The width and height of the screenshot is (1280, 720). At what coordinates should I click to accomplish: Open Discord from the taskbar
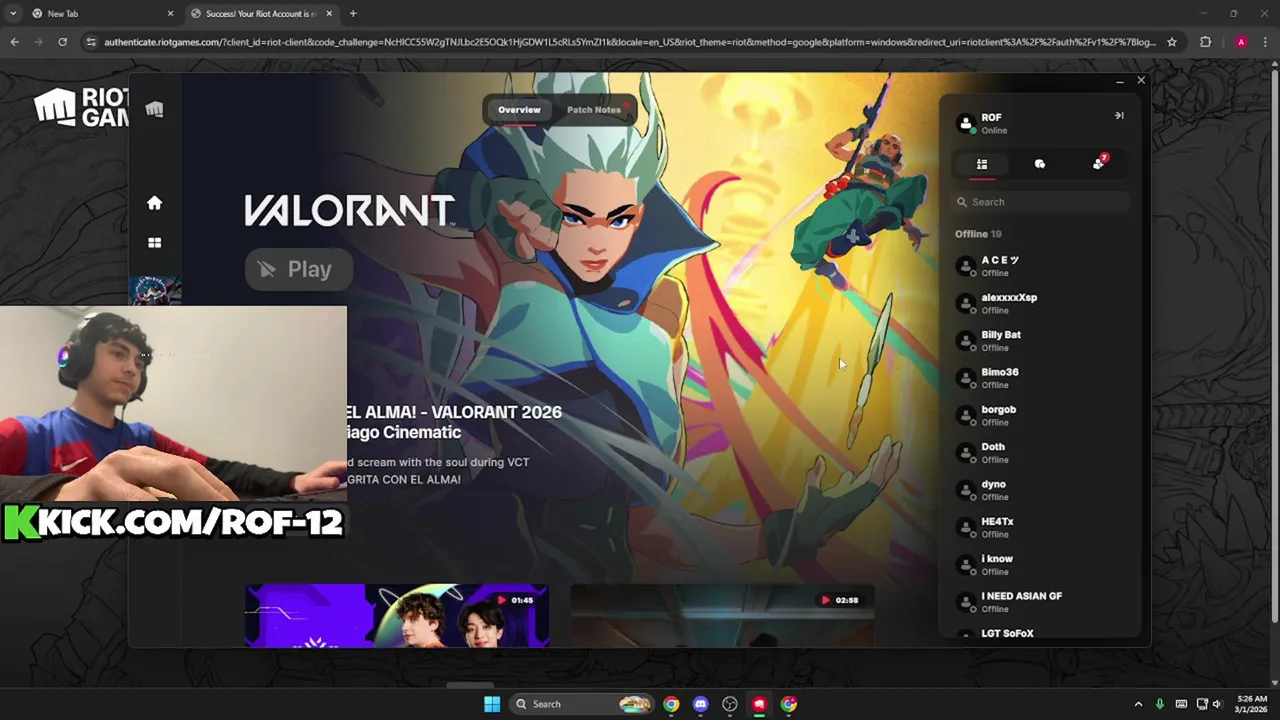coord(700,704)
